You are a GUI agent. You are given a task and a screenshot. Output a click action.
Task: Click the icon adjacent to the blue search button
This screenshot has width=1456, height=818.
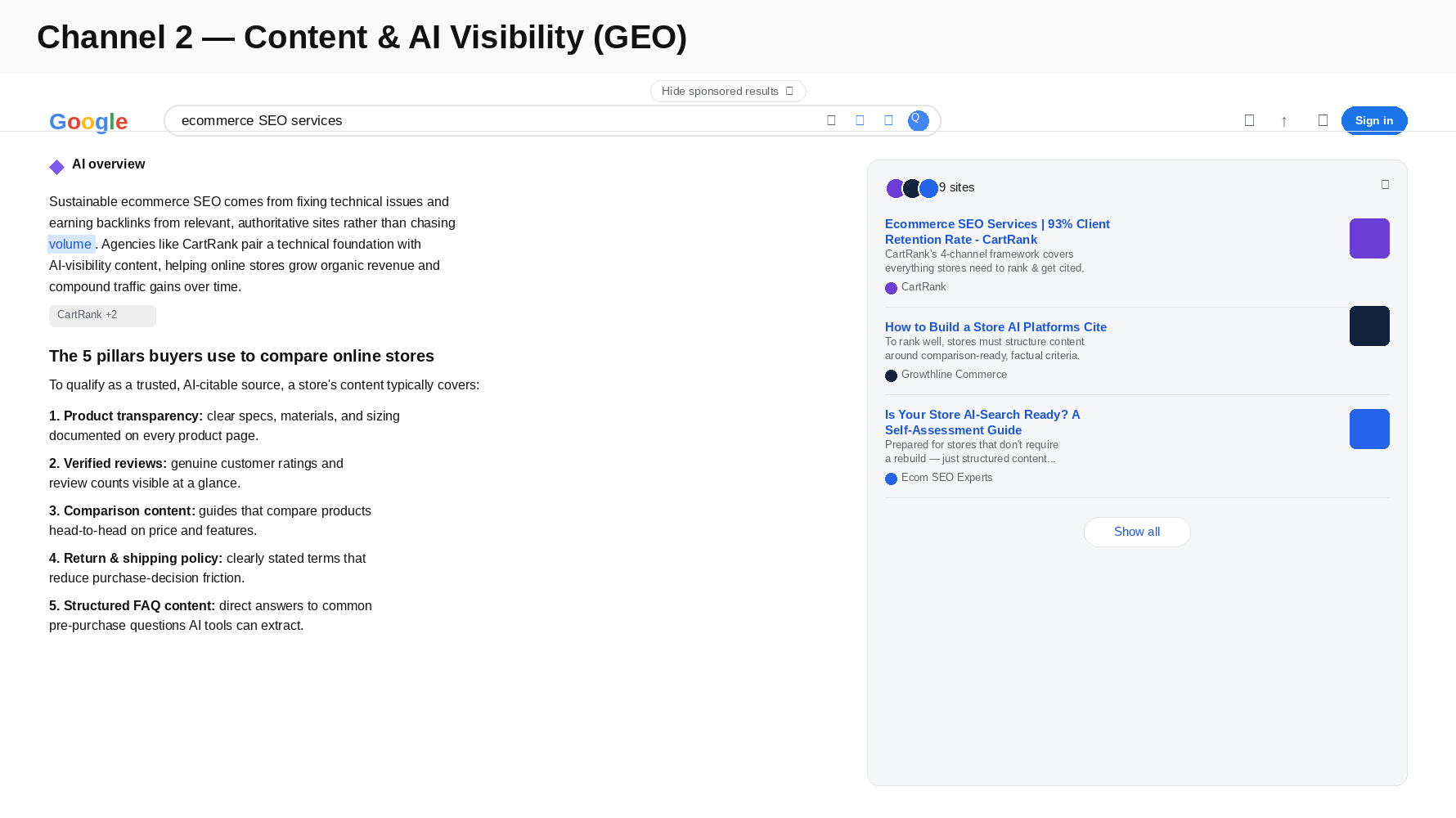click(x=888, y=120)
